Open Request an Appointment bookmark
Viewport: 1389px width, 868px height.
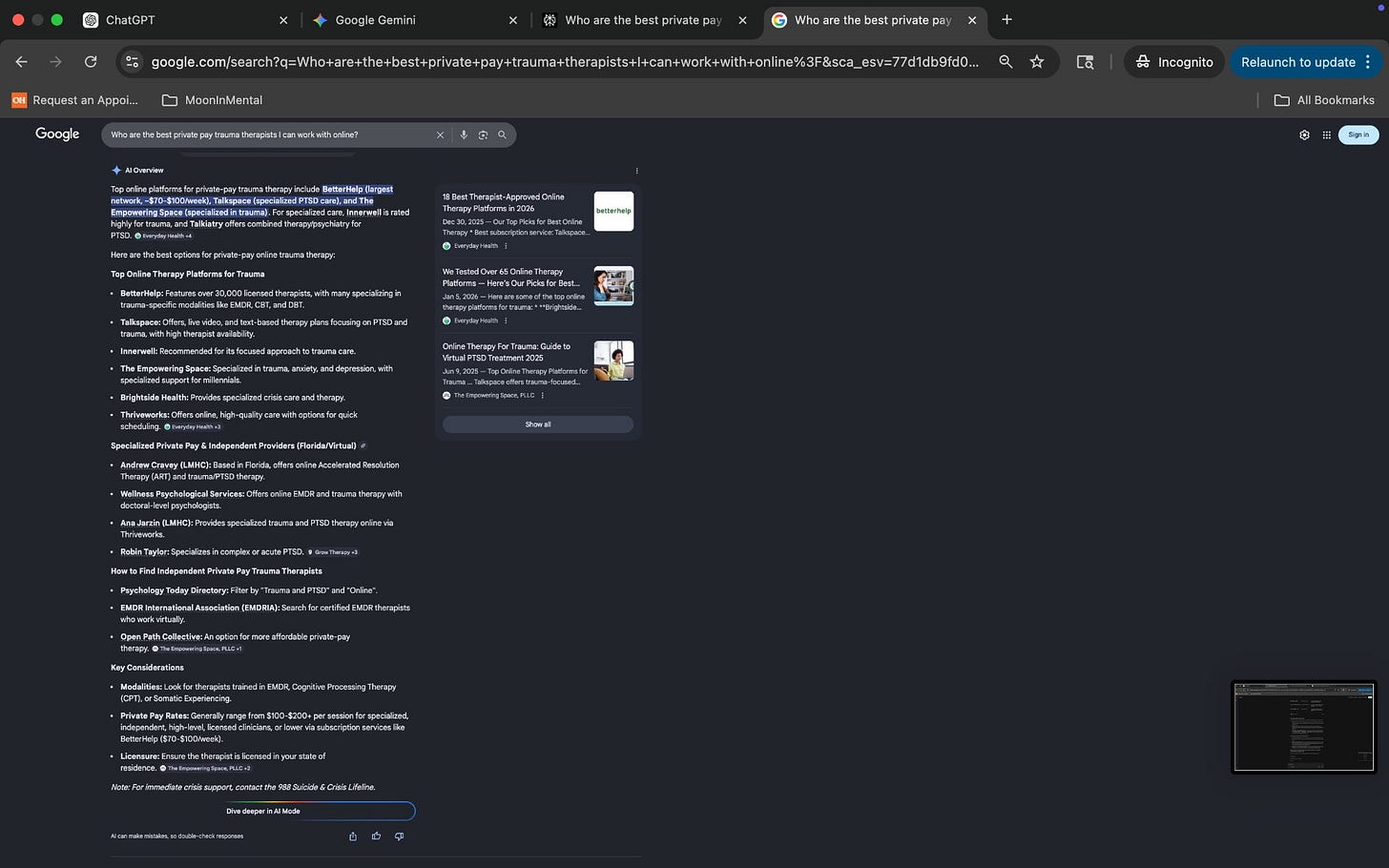point(74,100)
